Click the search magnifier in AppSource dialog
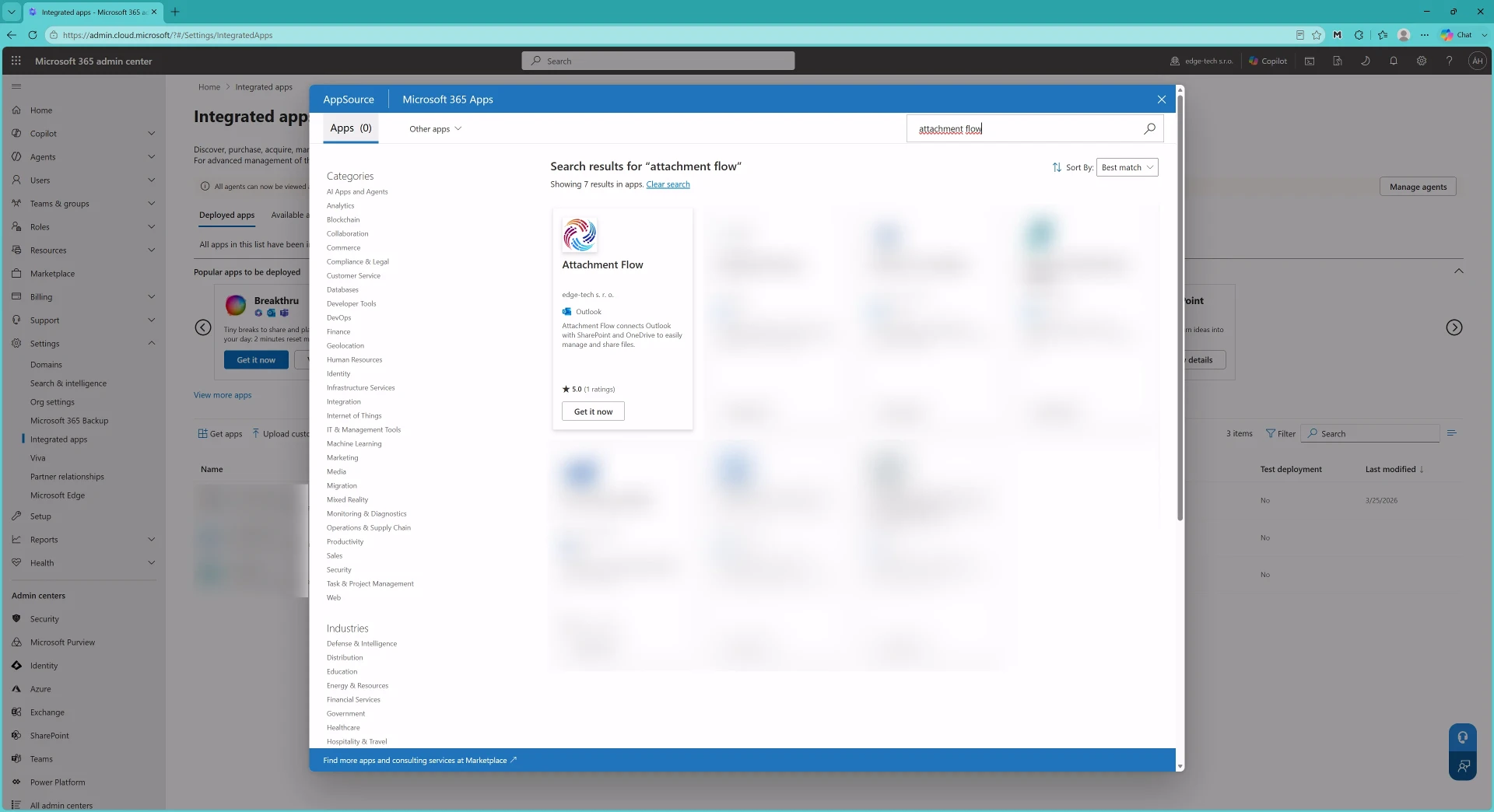 pyautogui.click(x=1149, y=128)
